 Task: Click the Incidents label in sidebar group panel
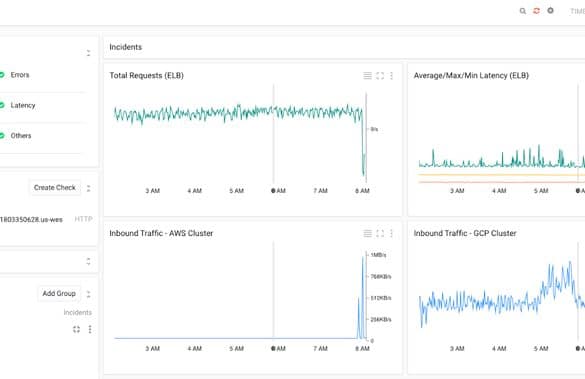[x=78, y=313]
